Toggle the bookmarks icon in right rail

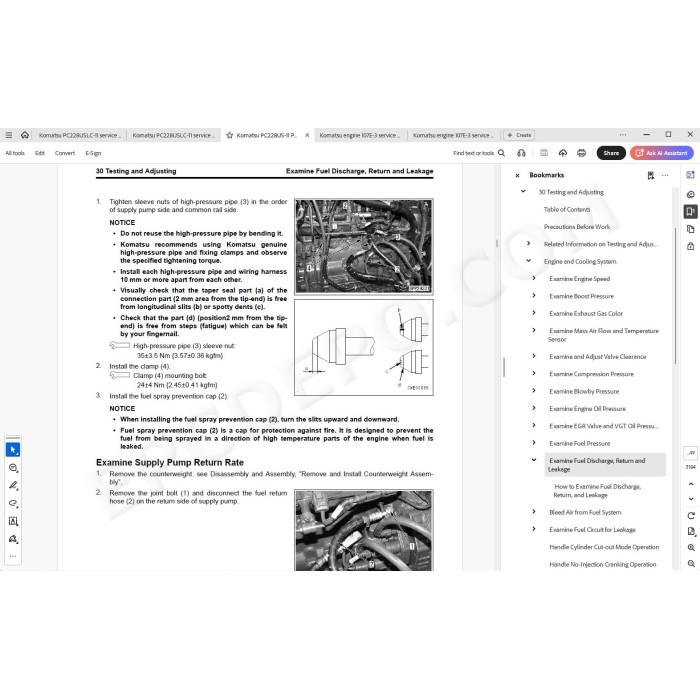[691, 212]
